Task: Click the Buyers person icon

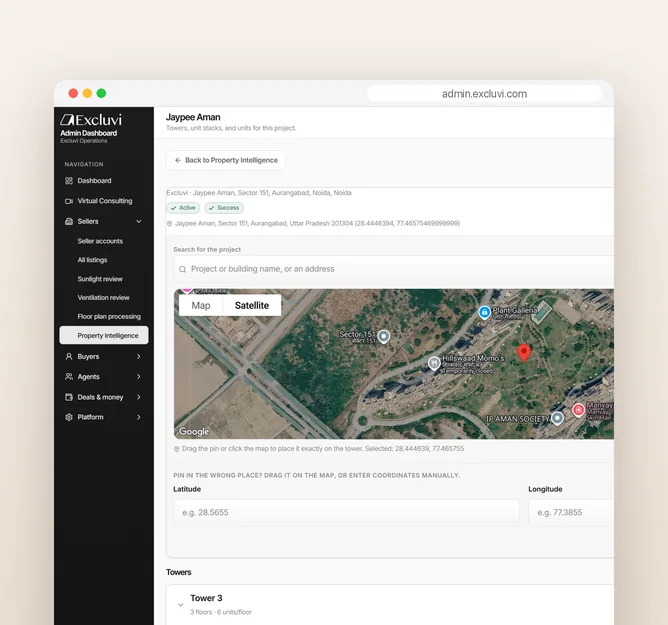Action: (x=69, y=356)
